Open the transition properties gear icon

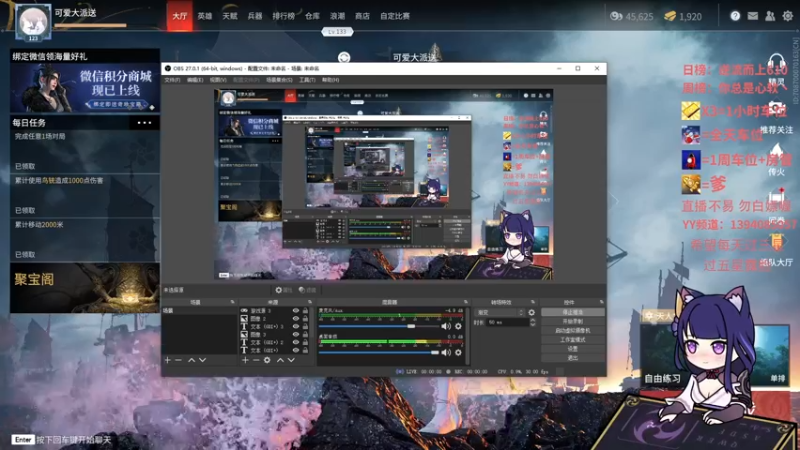tap(532, 312)
